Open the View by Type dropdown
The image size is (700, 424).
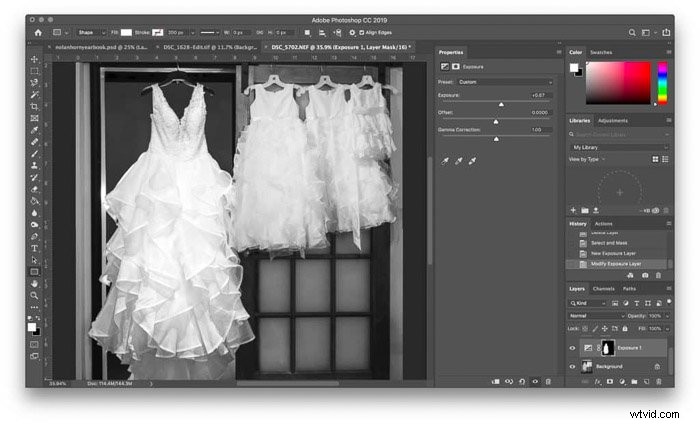pos(587,159)
